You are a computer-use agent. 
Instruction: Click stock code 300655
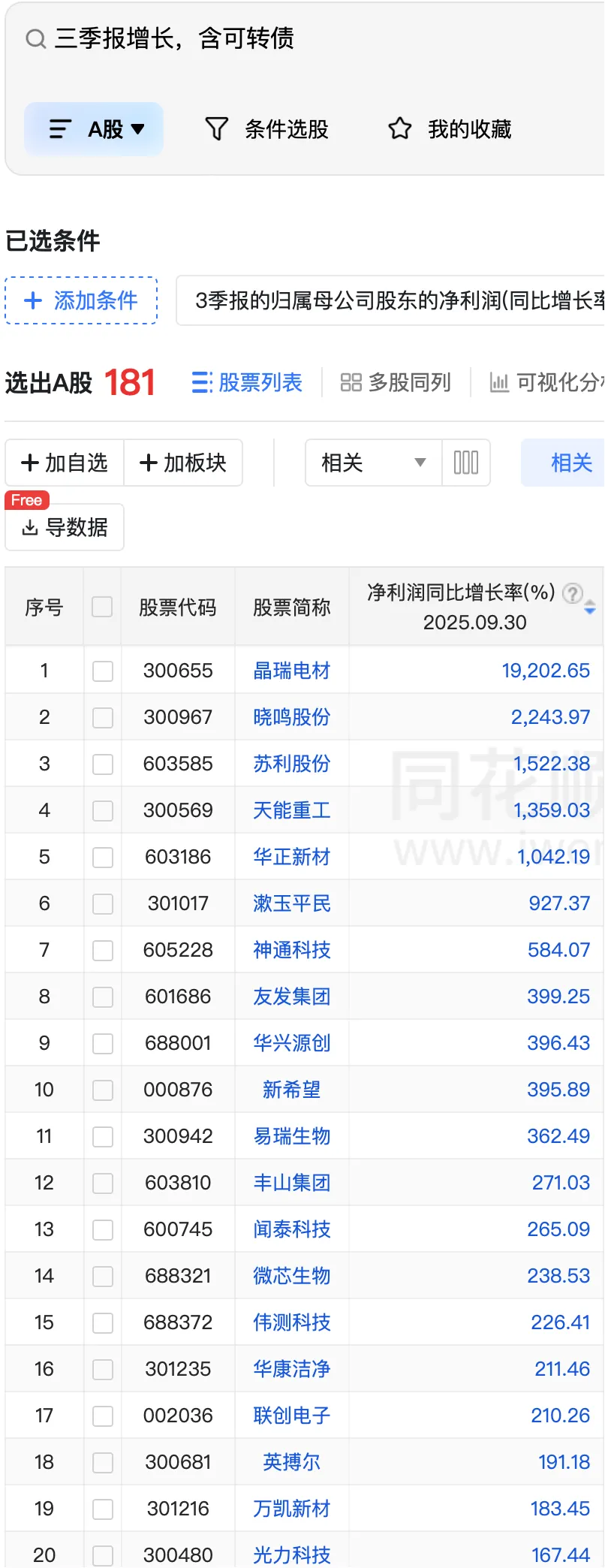[178, 671]
